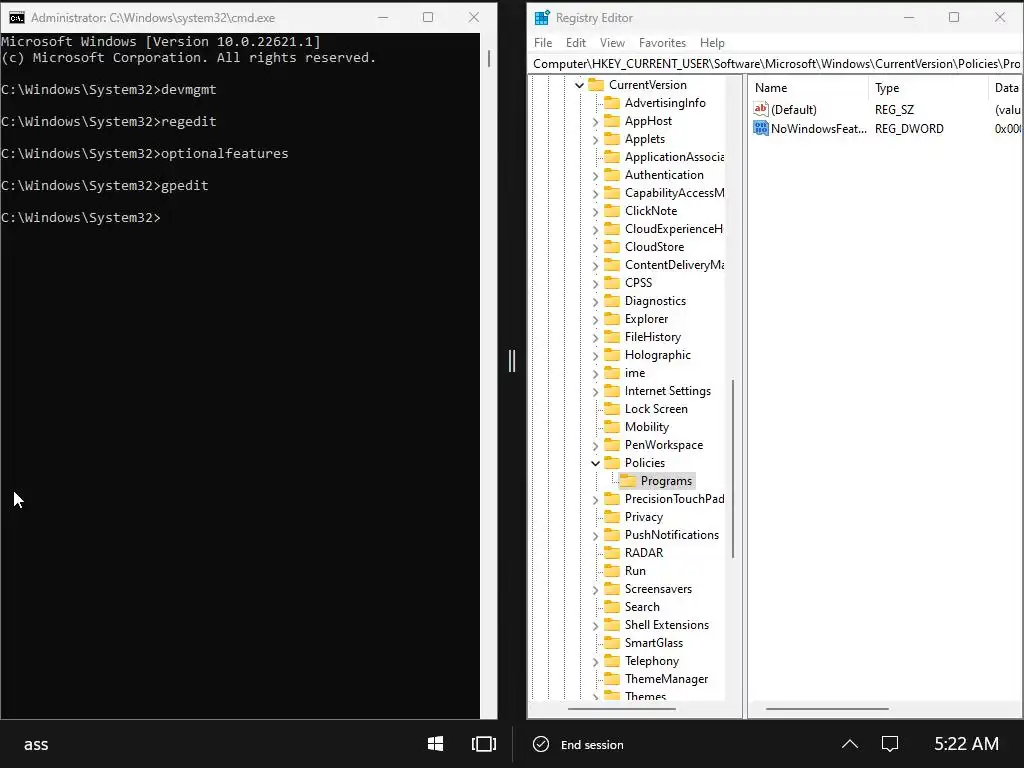Select the NoWindowsFeat... DWORD value icon
Screen dimensions: 1024x768
click(x=761, y=128)
